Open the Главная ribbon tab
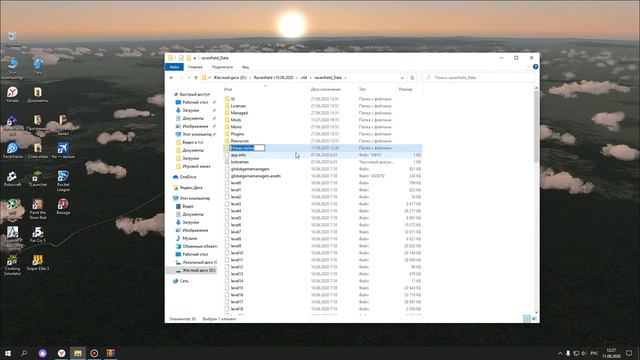The image size is (640, 360). [195, 67]
